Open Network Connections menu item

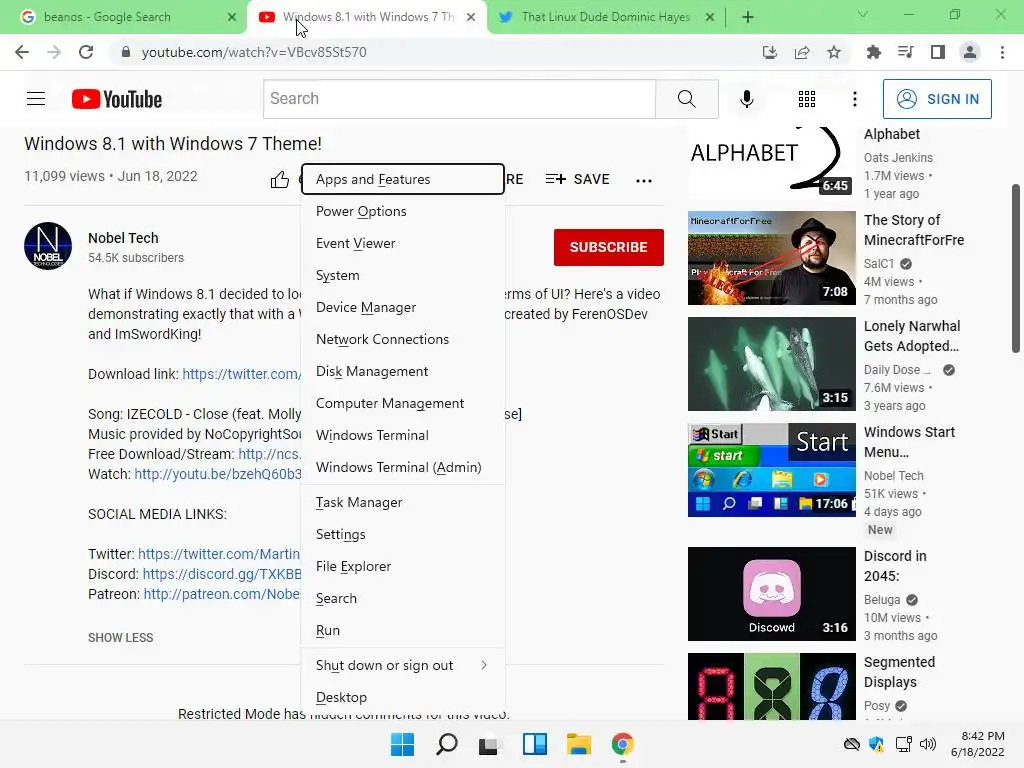[402, 339]
